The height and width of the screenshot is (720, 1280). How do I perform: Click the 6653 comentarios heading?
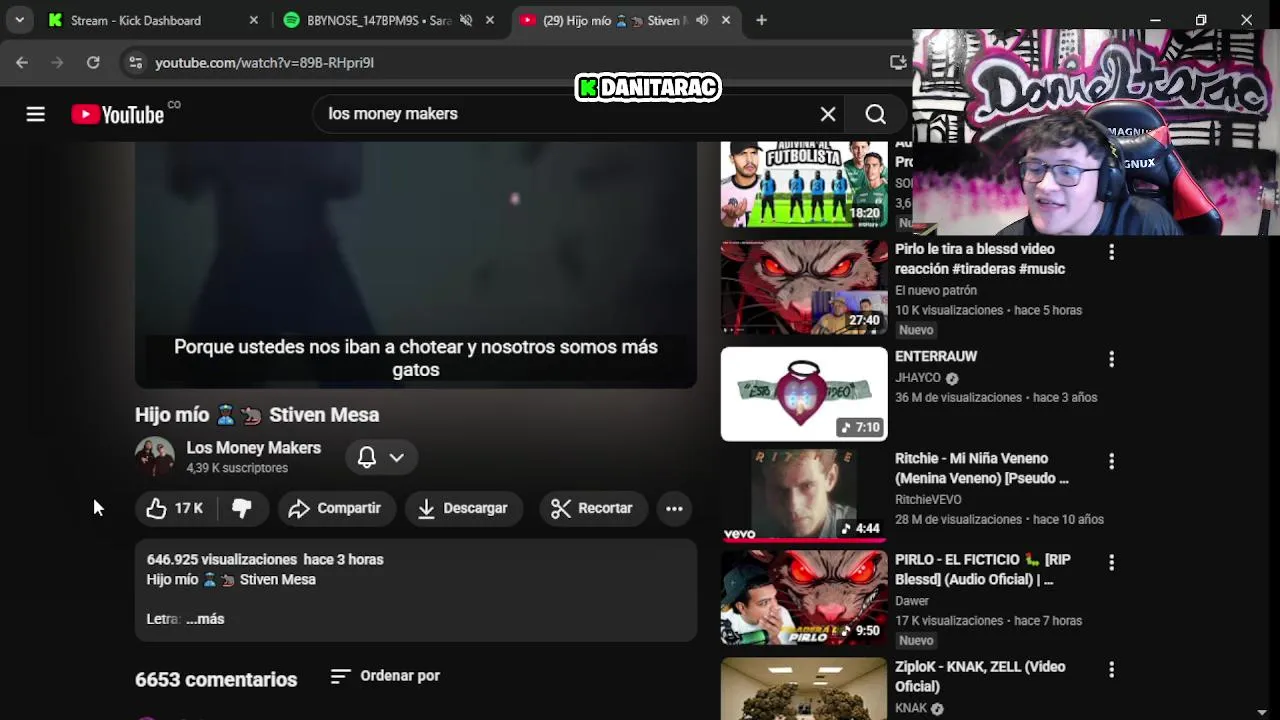(x=216, y=679)
